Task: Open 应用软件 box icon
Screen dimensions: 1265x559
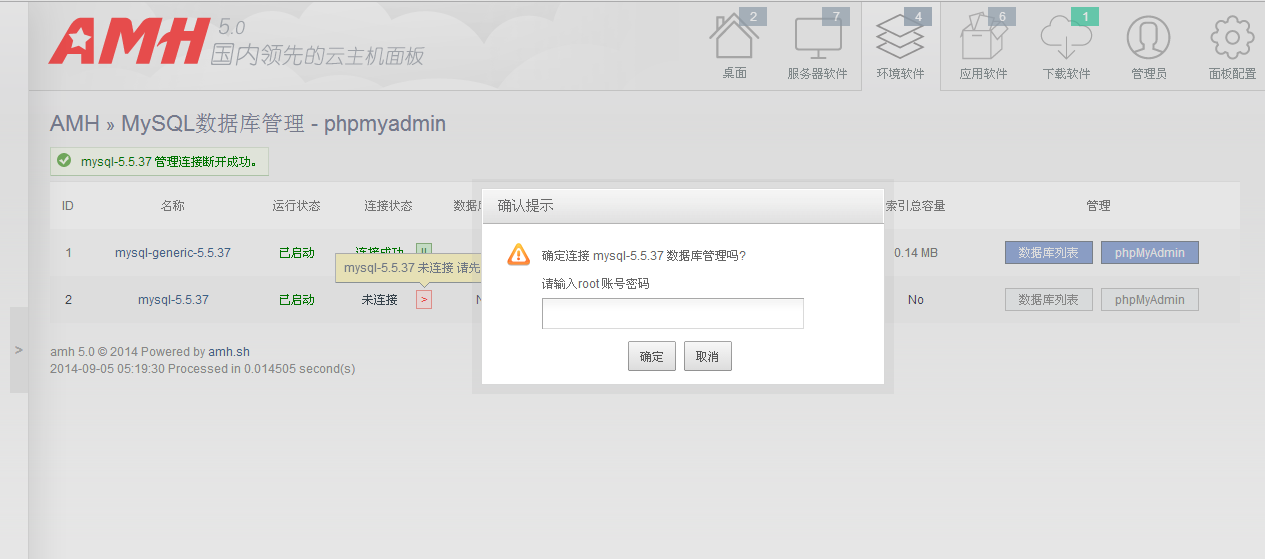Action: 983,45
